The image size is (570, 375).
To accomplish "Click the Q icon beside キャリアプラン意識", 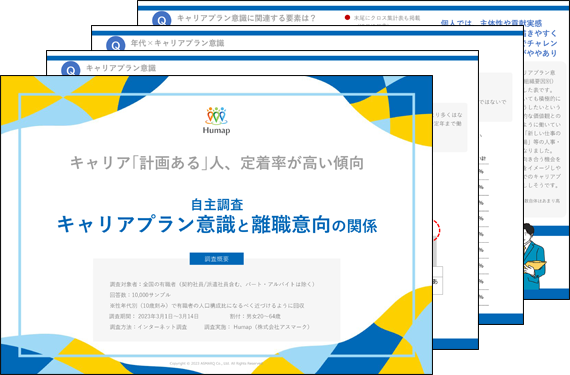I will coord(71,69).
